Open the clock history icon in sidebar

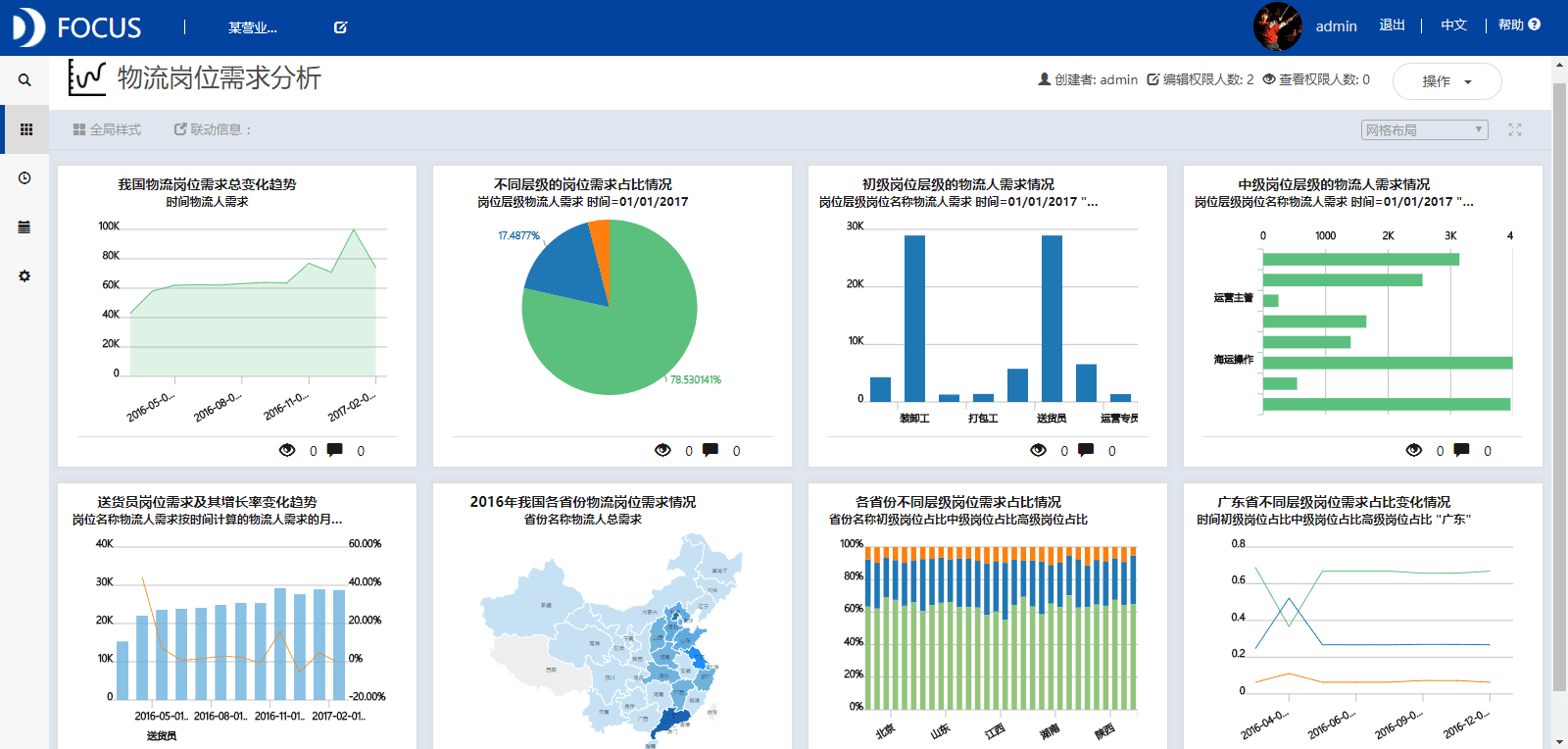[24, 178]
